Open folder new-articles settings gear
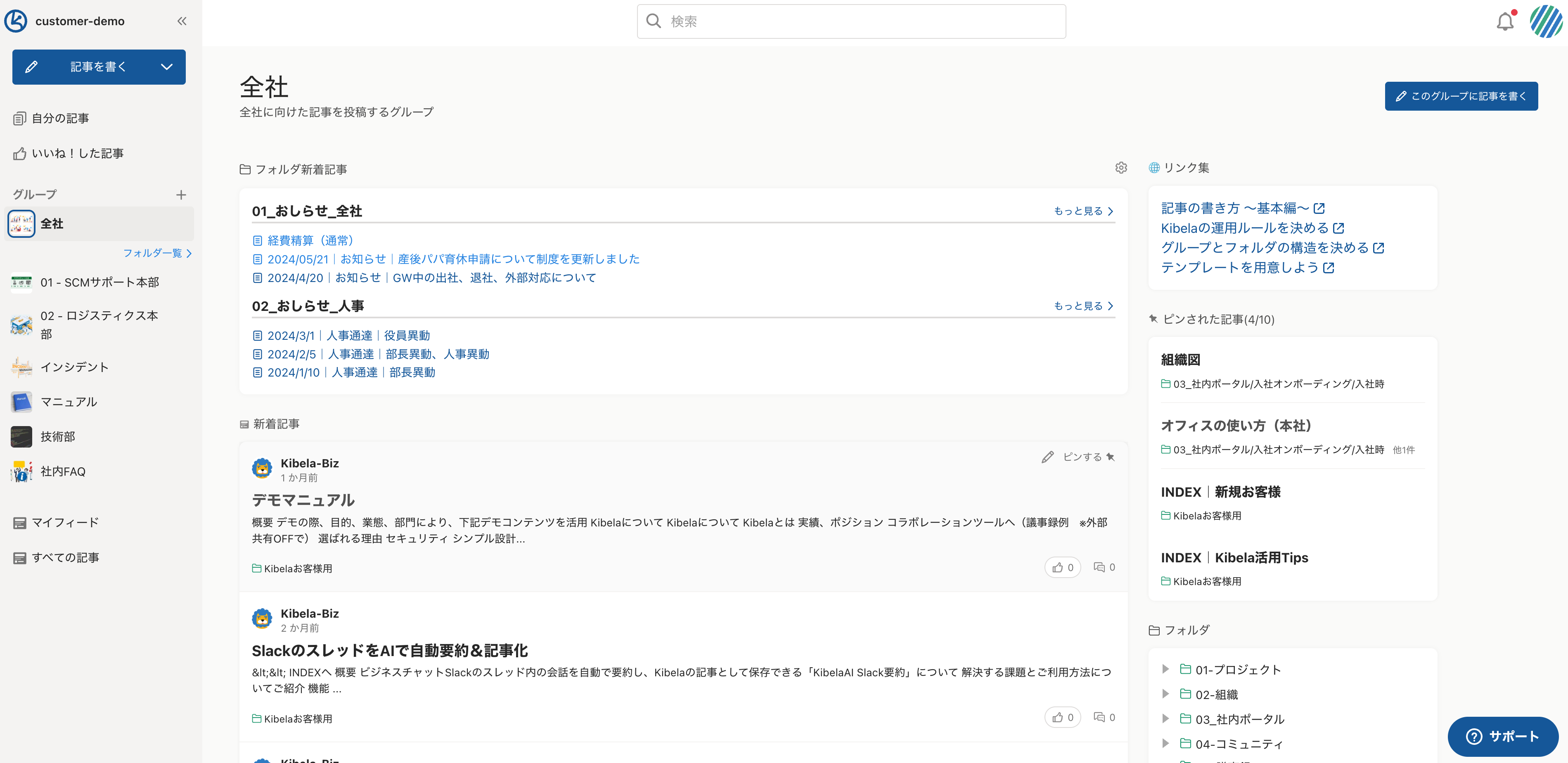Screen dimensions: 1568x763 point(1120,168)
